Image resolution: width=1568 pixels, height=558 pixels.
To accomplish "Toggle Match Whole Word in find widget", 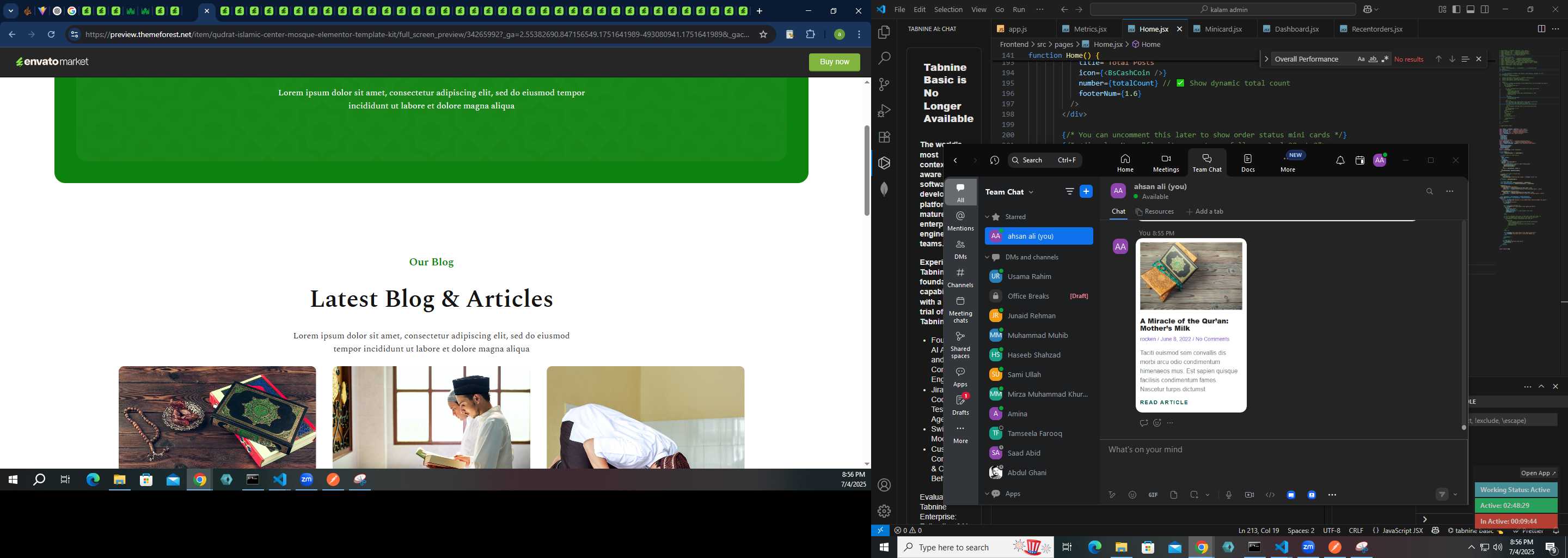I will point(1373,59).
